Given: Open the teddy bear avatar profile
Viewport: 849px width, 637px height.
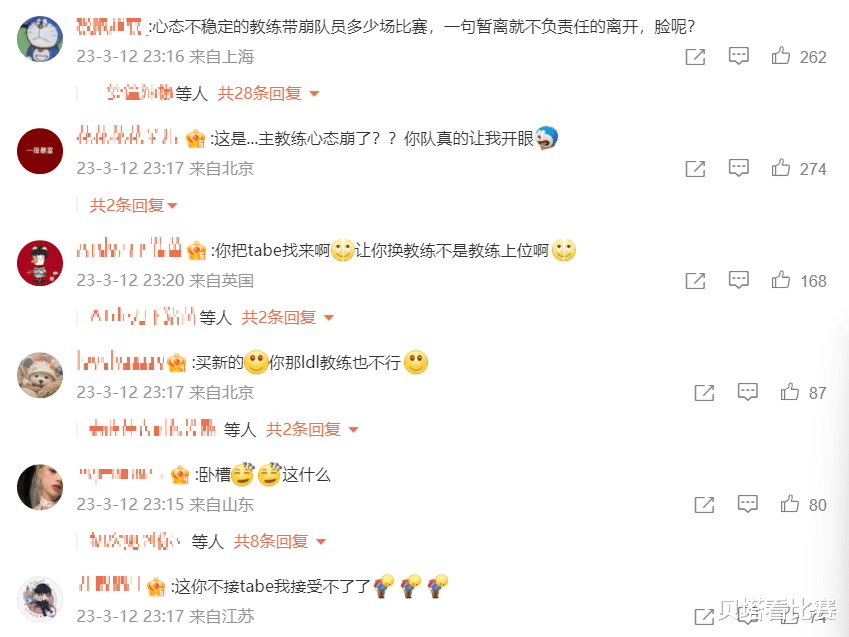Looking at the screenshot, I should click(x=40, y=375).
